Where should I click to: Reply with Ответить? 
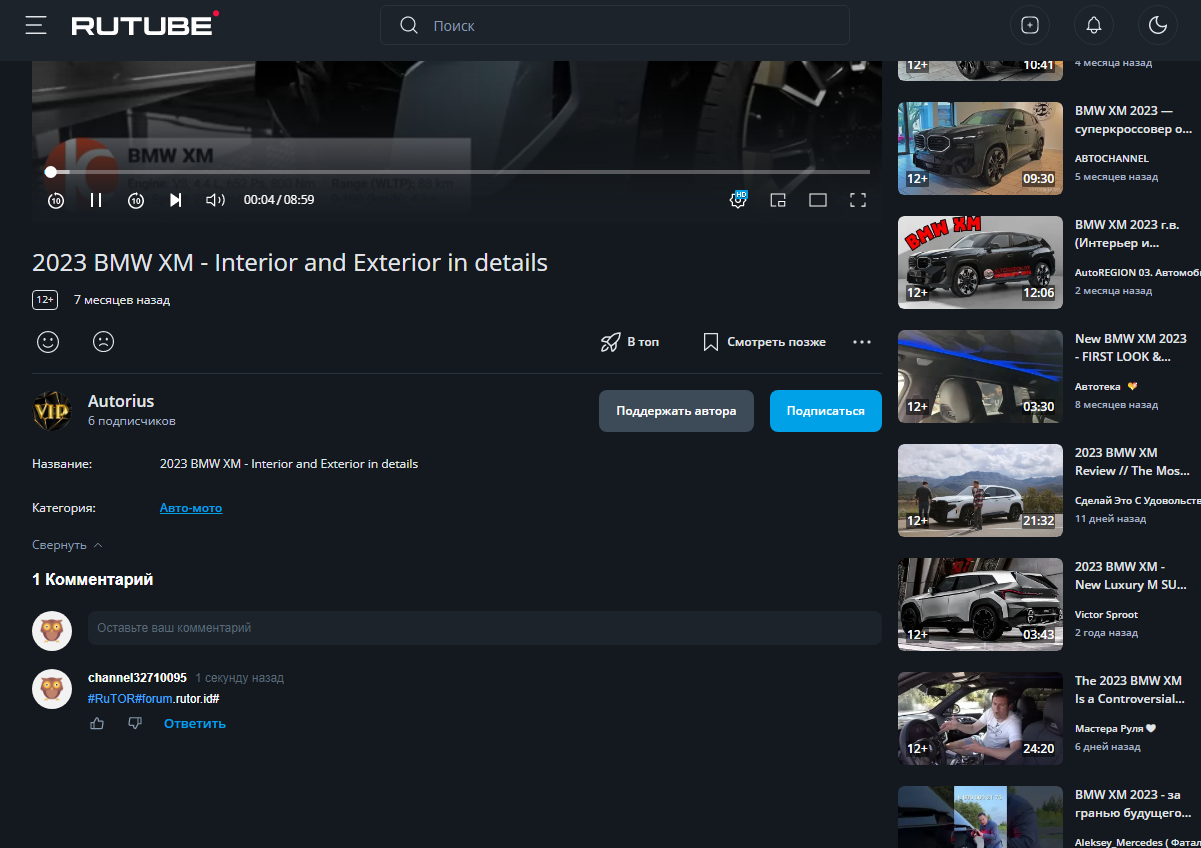(195, 723)
